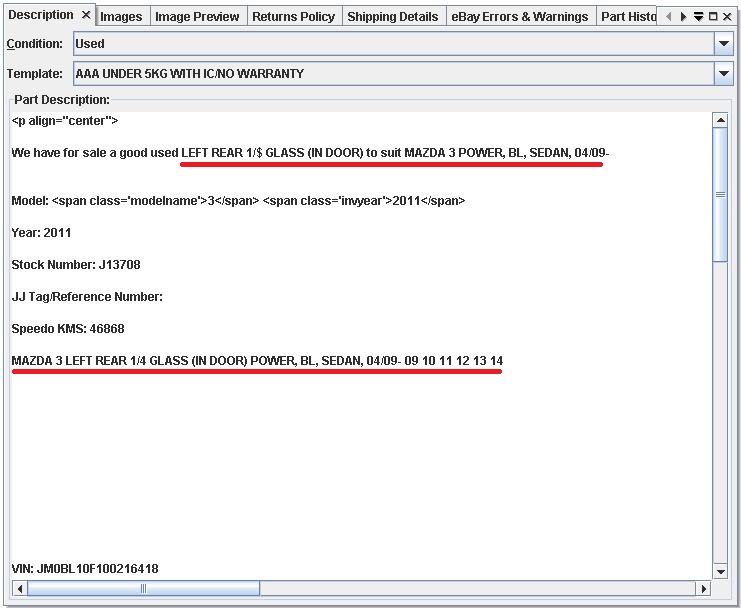Viewport: 741px width, 608px height.
Task: Go to the Returns Policy tab
Action: point(293,17)
